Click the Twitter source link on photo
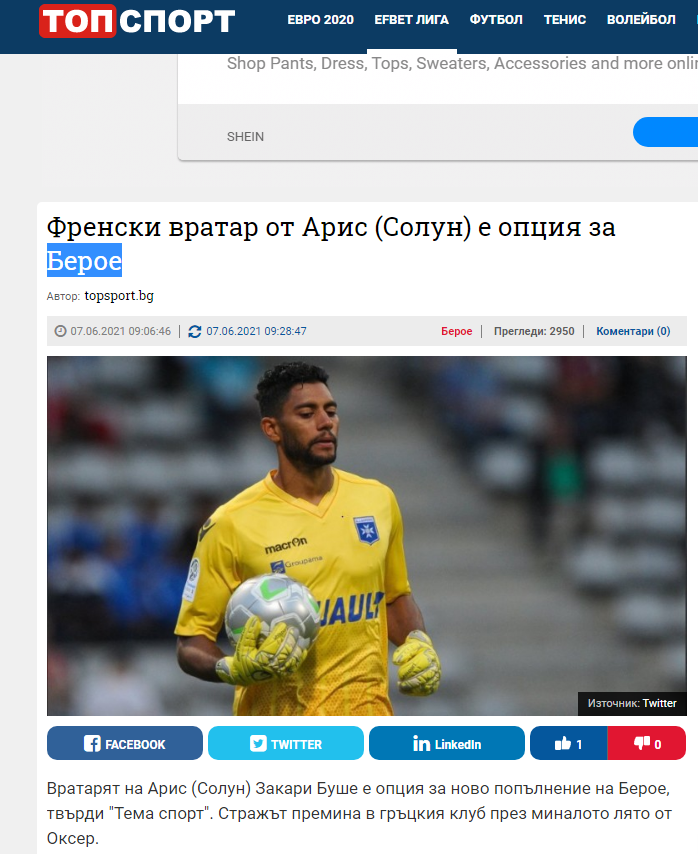Viewport: 698px width, 854px height. pos(659,703)
